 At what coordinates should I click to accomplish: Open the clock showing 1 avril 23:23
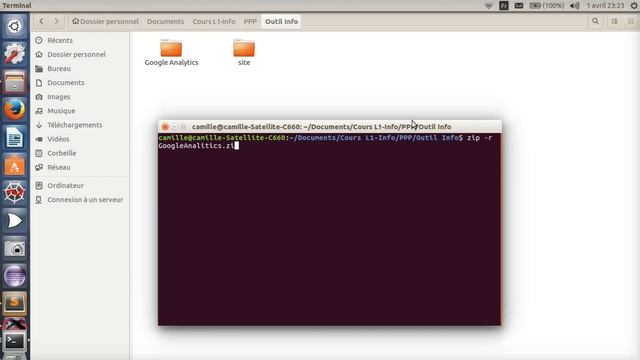(605, 6)
